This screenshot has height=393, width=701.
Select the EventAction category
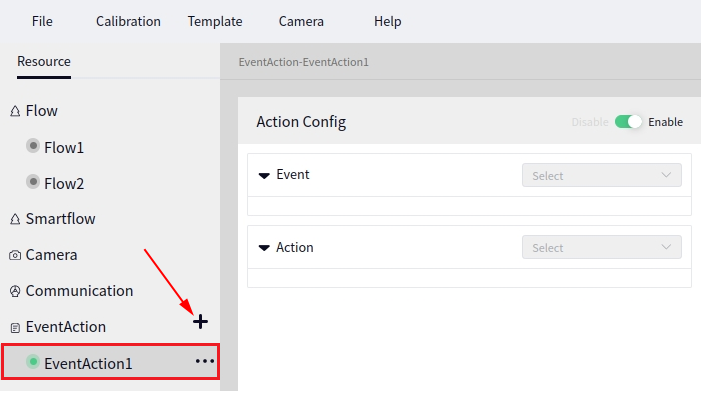[66, 327]
